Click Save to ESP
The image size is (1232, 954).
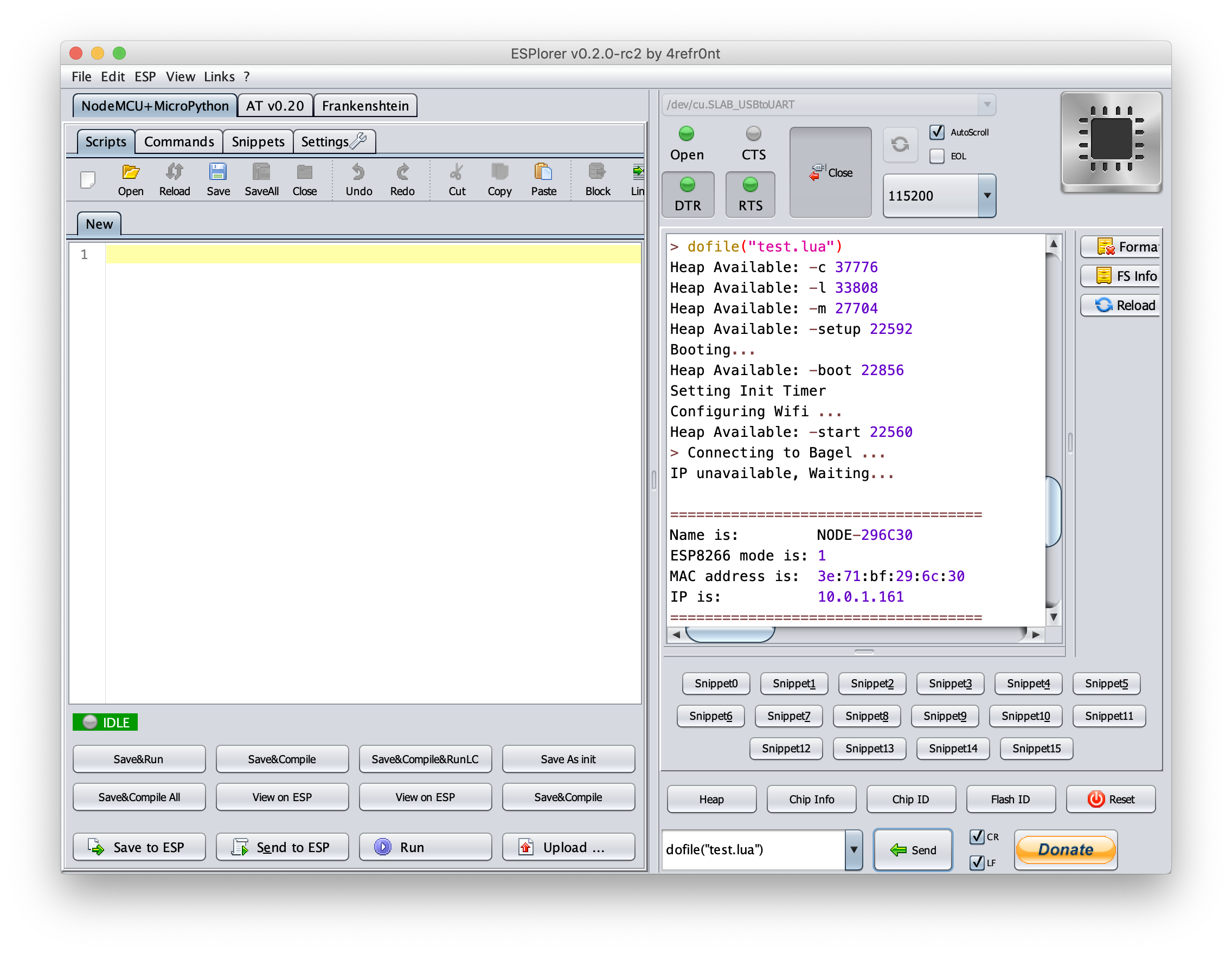(x=139, y=847)
